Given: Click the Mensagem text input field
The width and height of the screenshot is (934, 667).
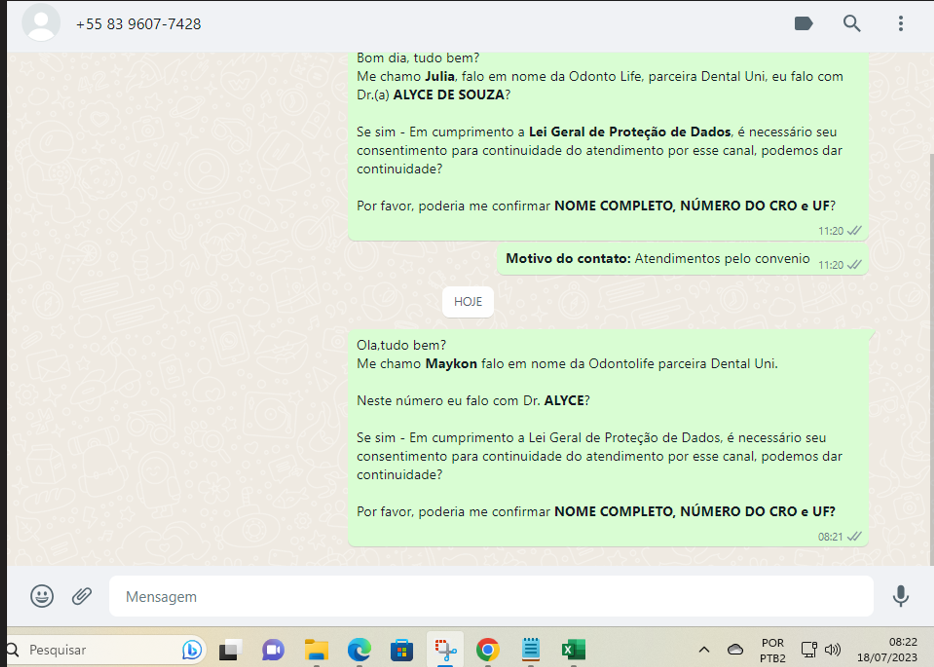Looking at the screenshot, I should [491, 596].
